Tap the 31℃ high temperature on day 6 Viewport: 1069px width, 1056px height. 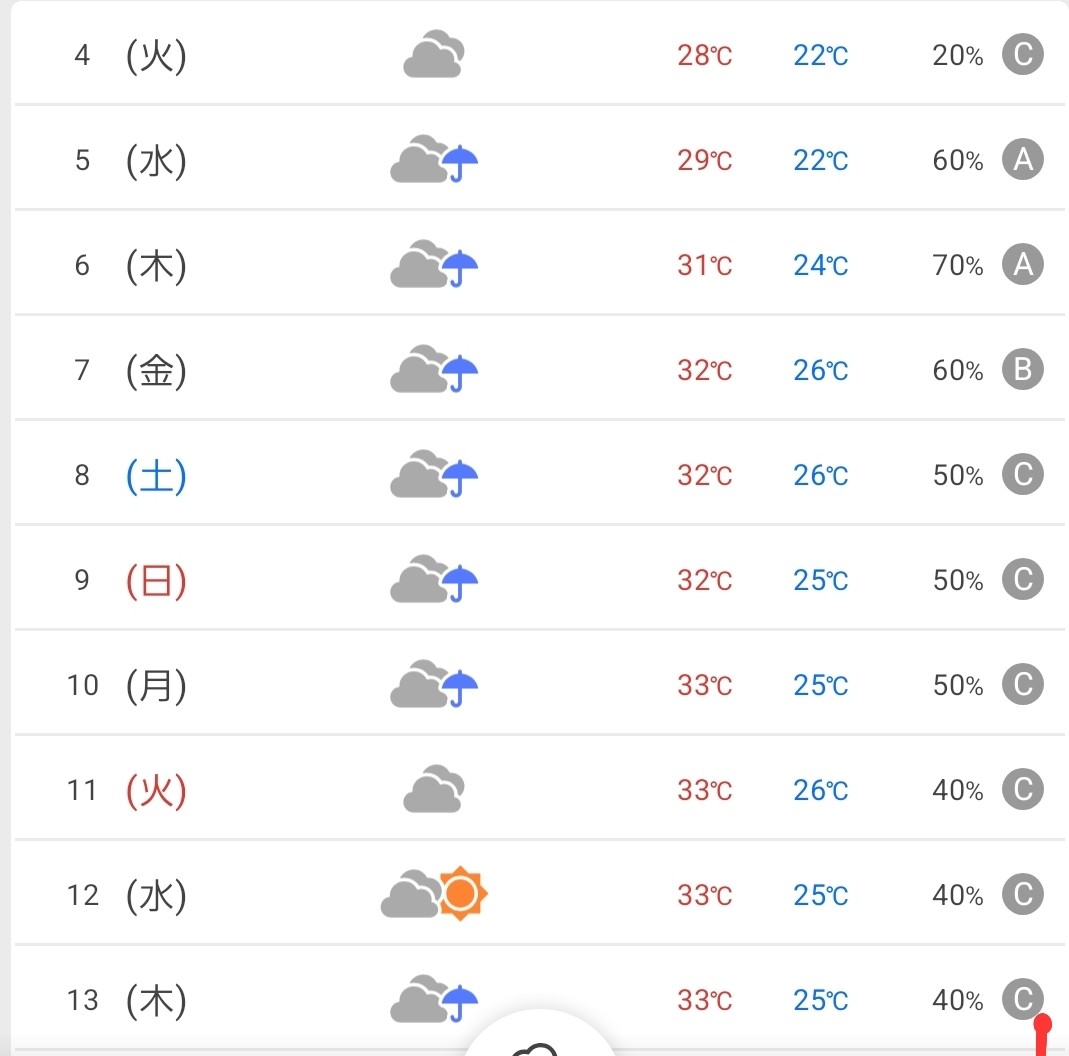pos(704,265)
